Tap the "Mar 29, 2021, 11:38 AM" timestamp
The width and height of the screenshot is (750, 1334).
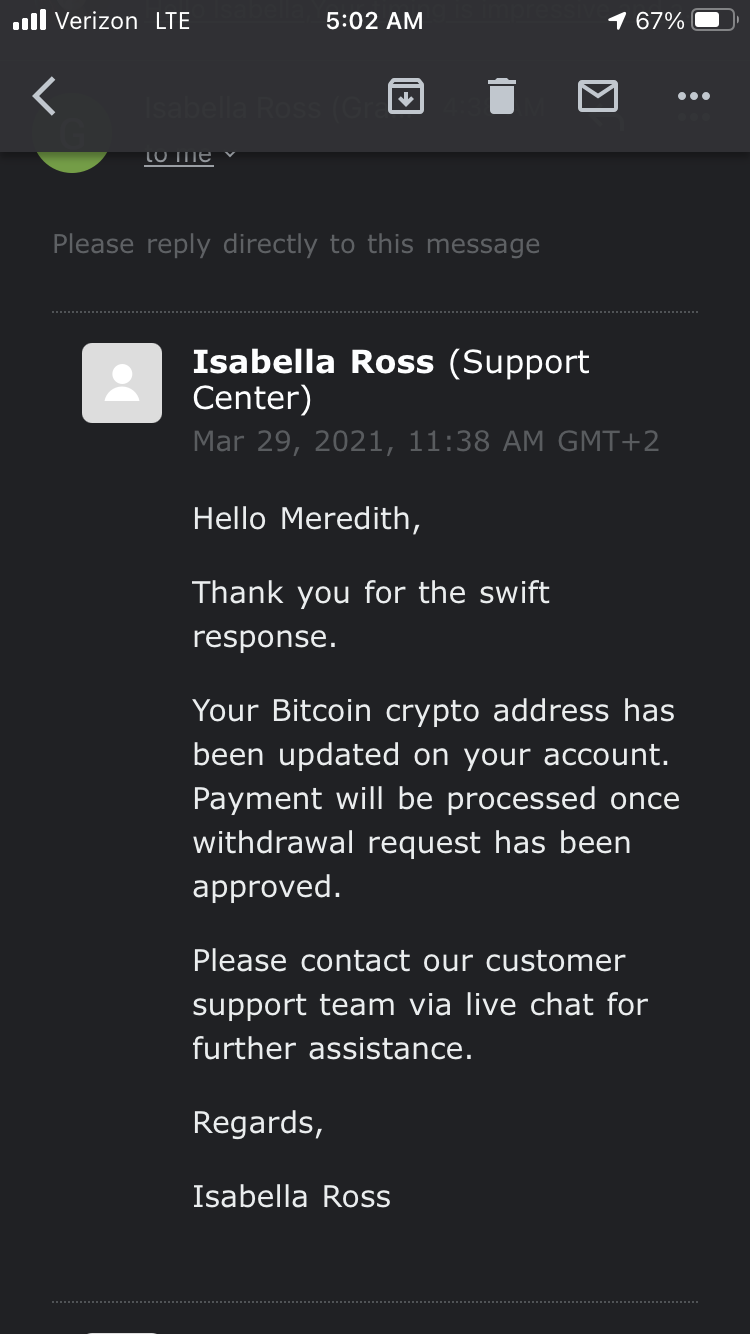tap(426, 441)
